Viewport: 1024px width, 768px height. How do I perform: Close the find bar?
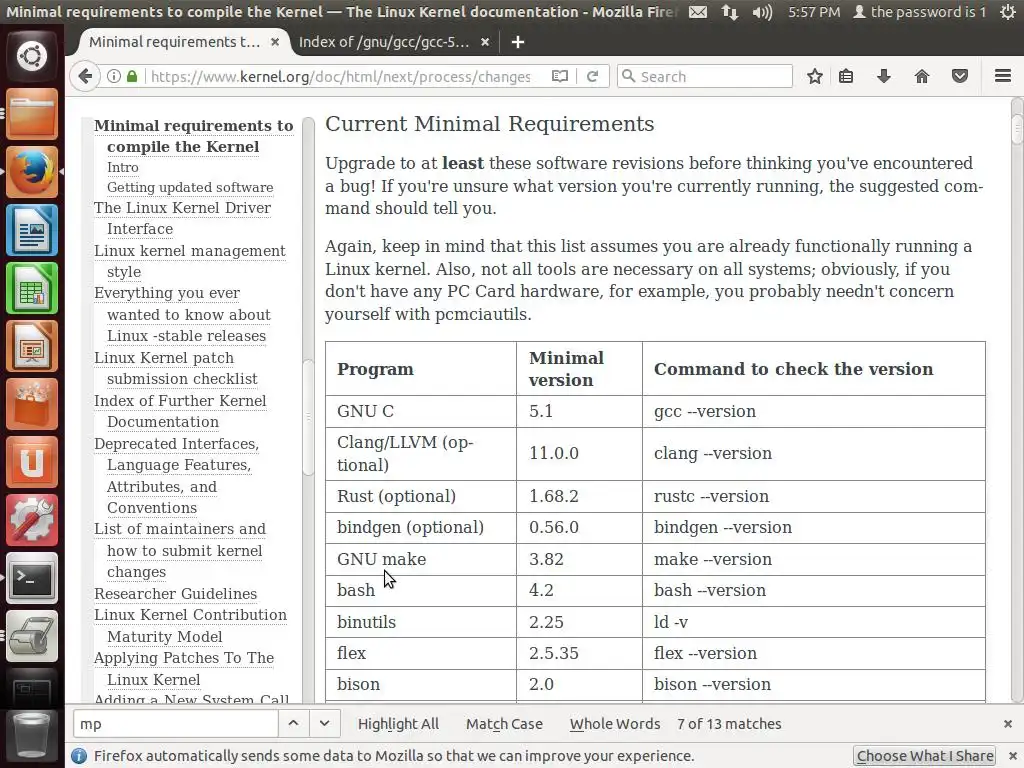click(1008, 724)
